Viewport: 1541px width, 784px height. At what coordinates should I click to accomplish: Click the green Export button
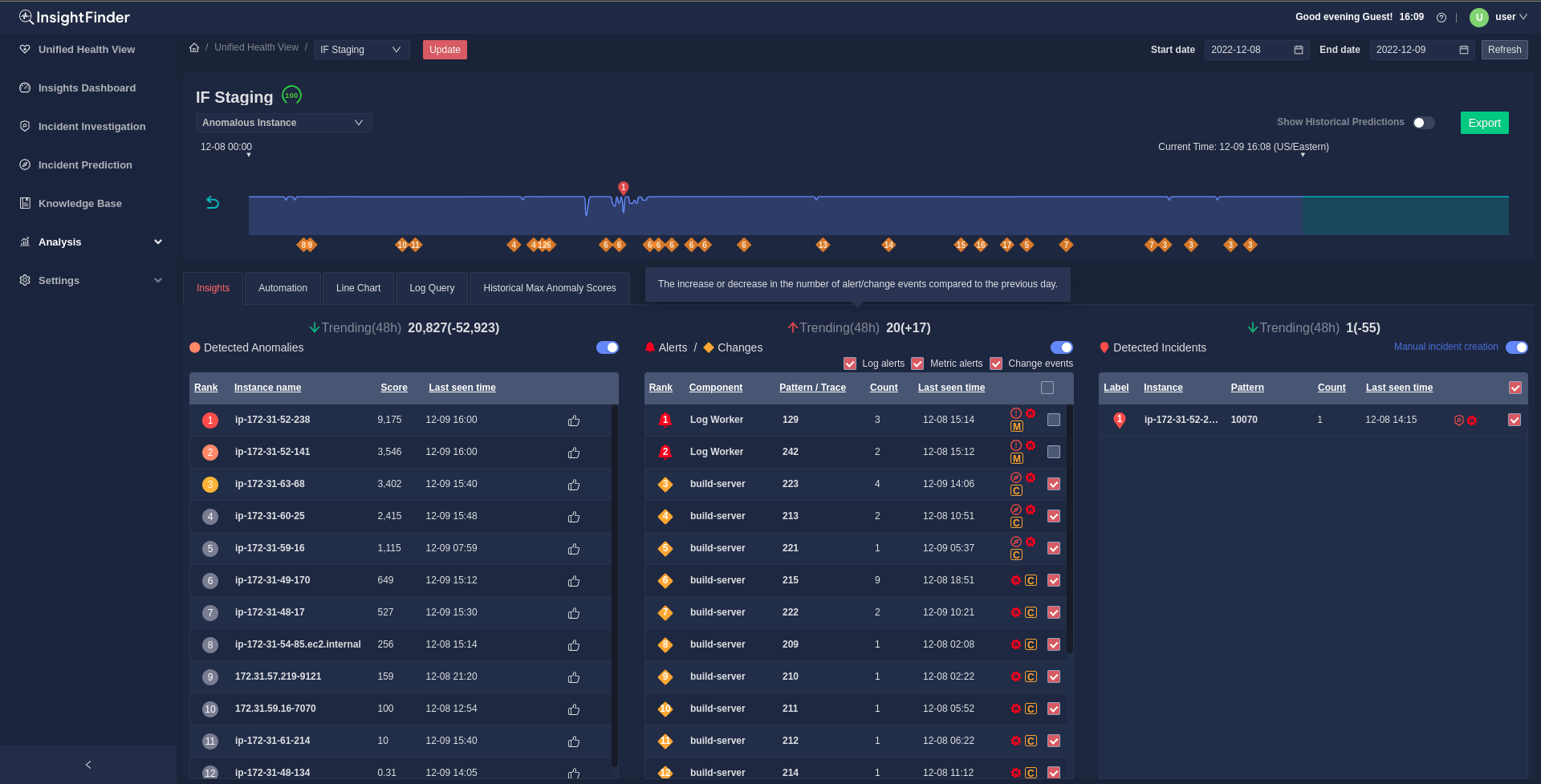point(1484,123)
